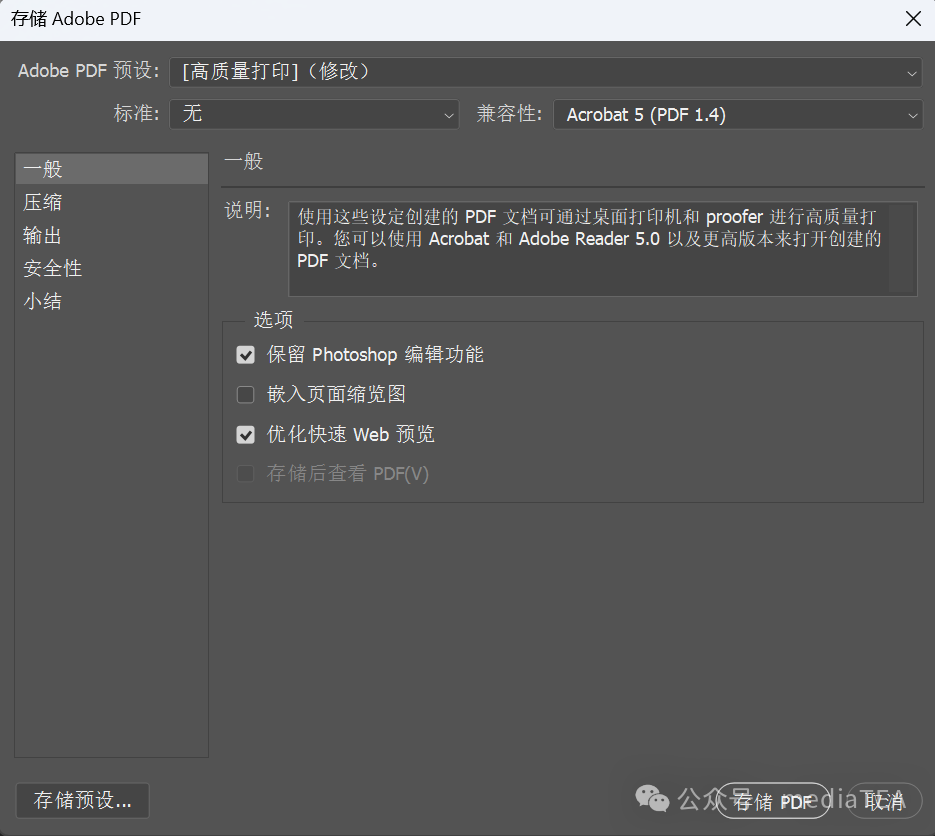The image size is (935, 836).
Task: Click the 存储 PDF button
Action: pos(773,801)
